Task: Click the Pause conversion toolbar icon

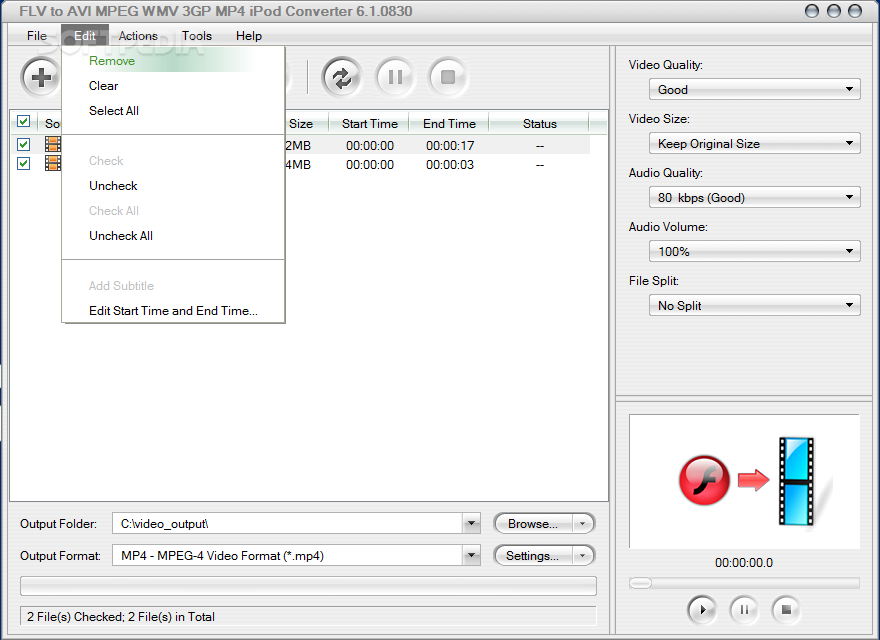Action: pos(395,77)
